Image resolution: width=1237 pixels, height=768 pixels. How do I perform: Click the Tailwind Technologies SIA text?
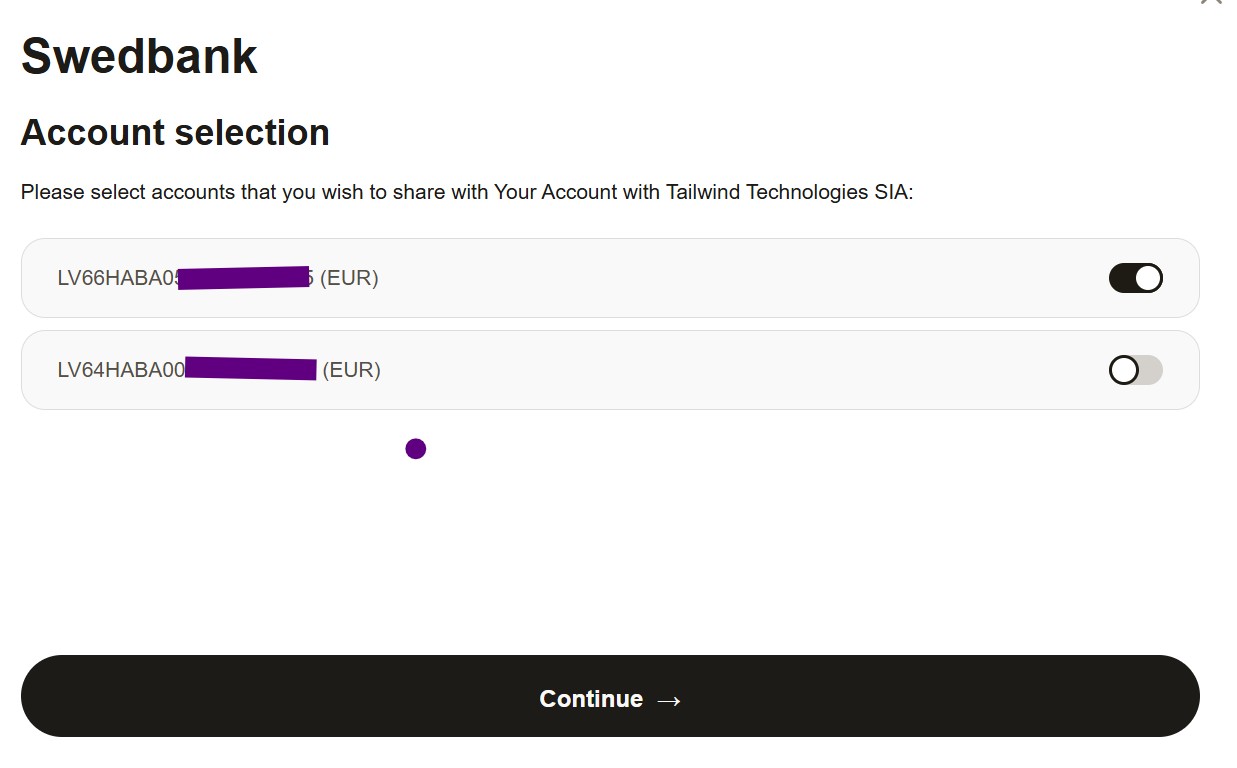tap(787, 192)
